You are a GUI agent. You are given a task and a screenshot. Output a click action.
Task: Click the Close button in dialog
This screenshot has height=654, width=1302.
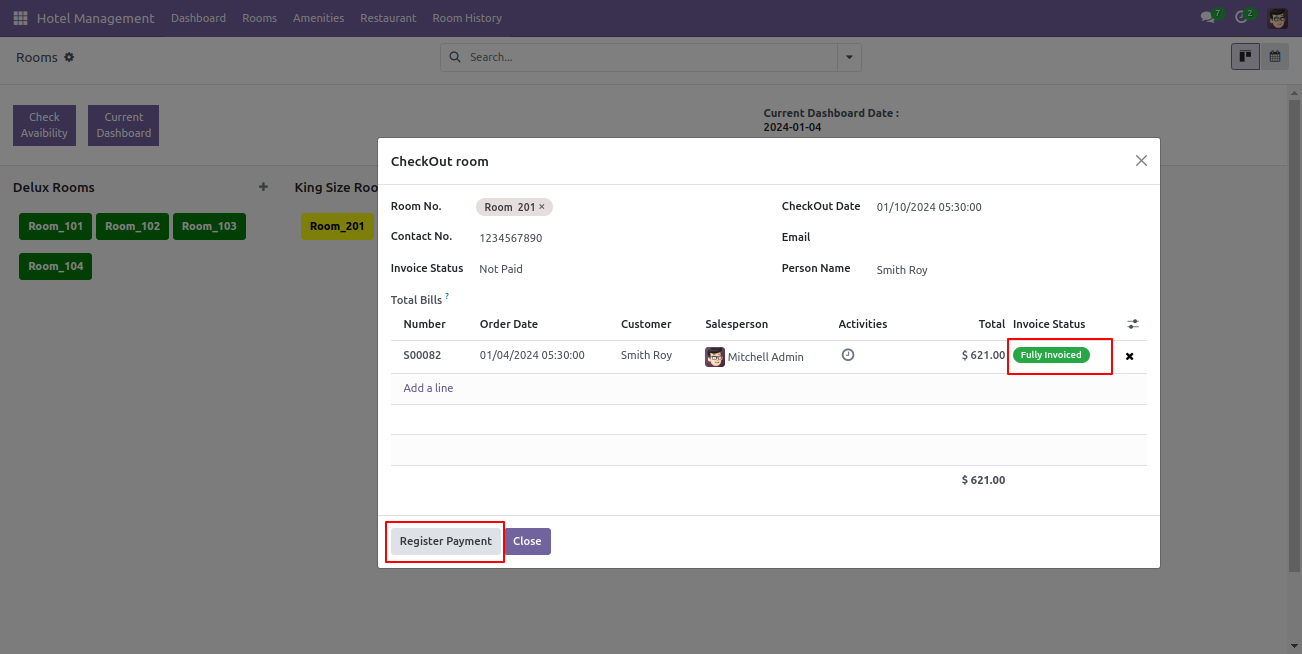point(527,541)
